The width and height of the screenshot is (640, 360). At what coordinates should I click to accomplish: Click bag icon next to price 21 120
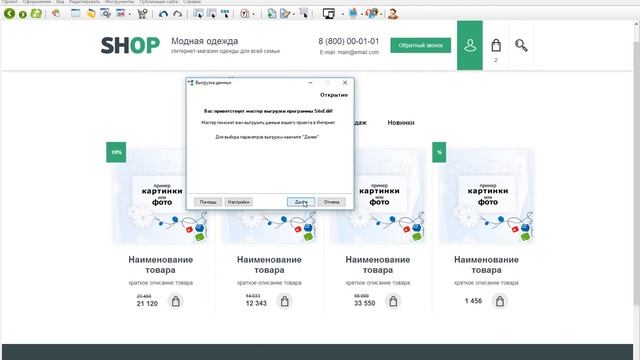point(176,301)
